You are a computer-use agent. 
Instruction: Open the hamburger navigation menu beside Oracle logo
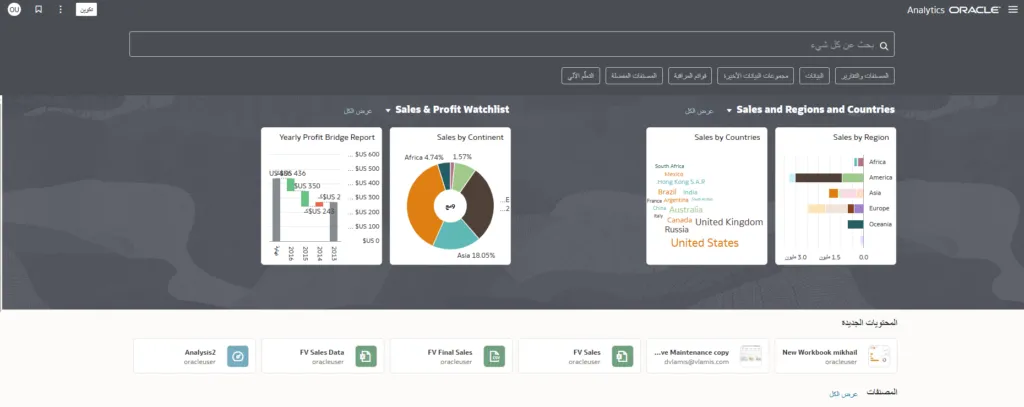(1012, 9)
